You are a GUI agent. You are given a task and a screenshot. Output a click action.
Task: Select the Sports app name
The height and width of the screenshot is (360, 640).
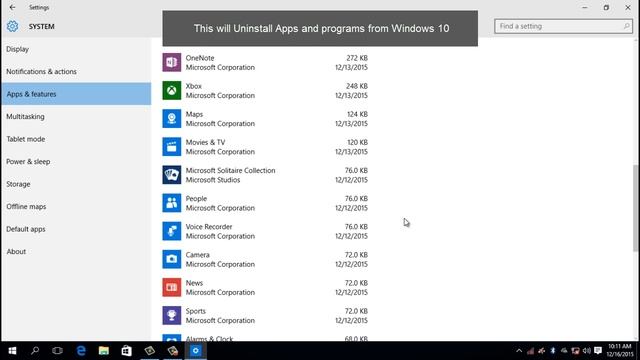coord(196,311)
